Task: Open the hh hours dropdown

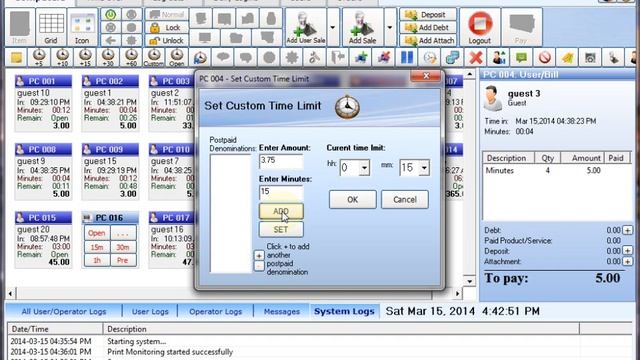Action: click(364, 168)
